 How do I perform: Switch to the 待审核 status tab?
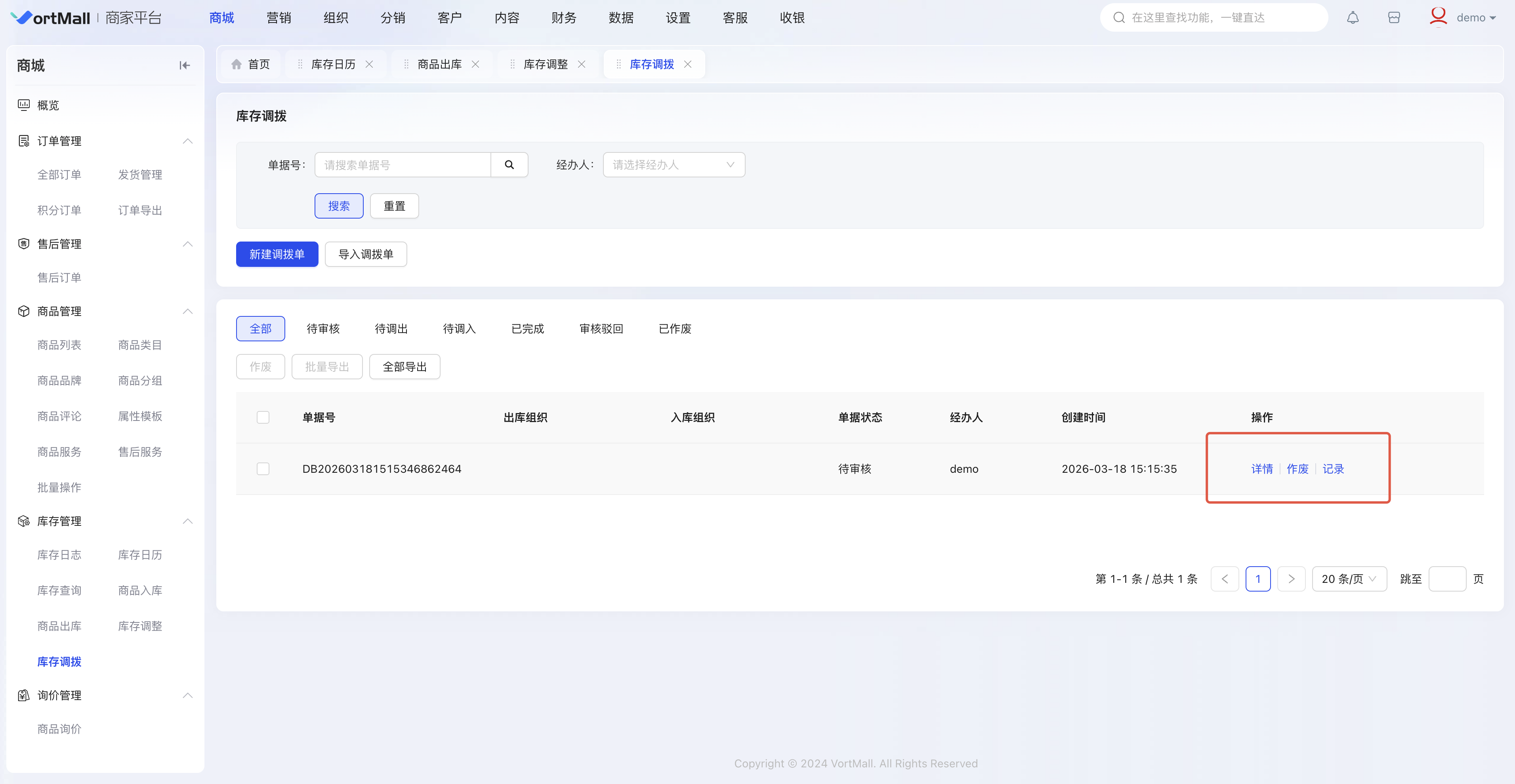(x=323, y=329)
